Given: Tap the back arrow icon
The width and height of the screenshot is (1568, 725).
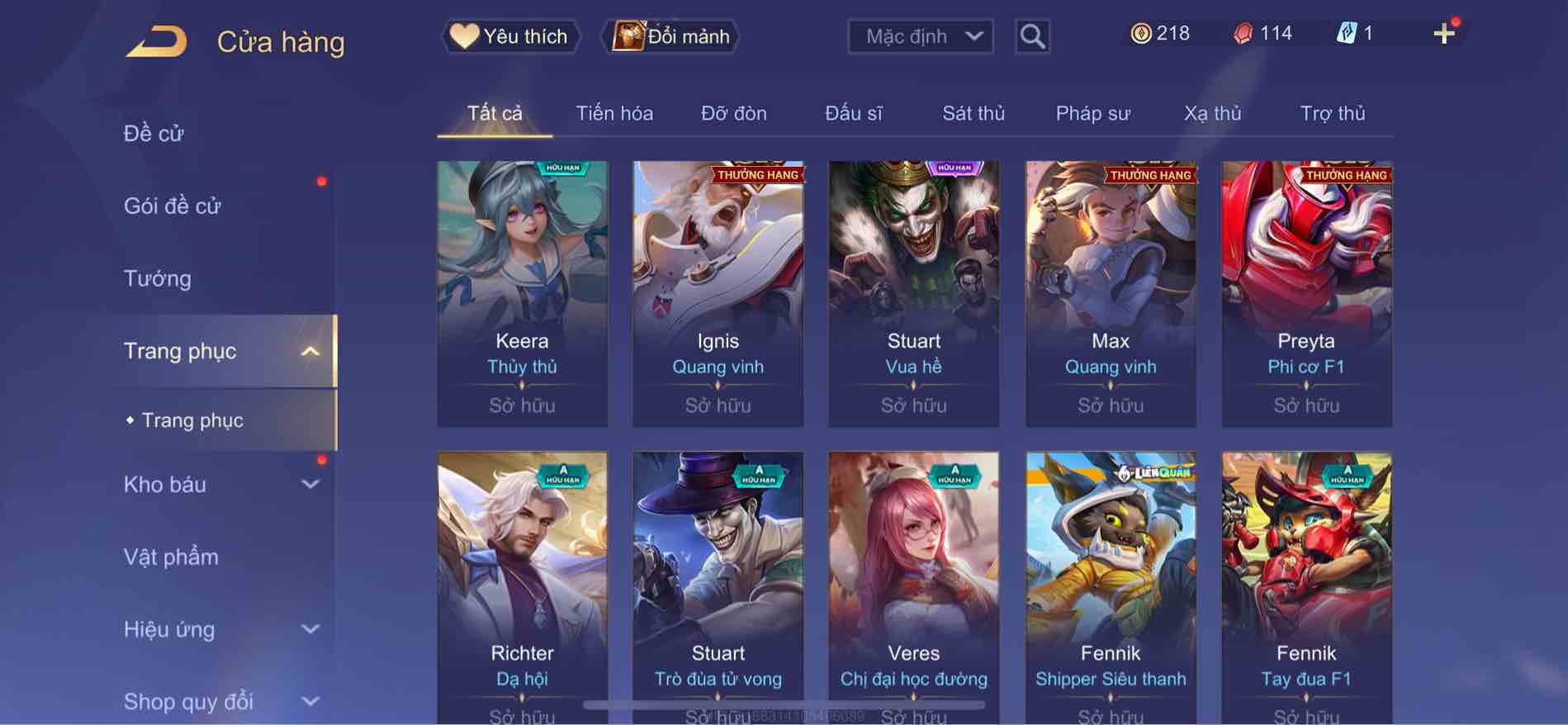Looking at the screenshot, I should [157, 41].
